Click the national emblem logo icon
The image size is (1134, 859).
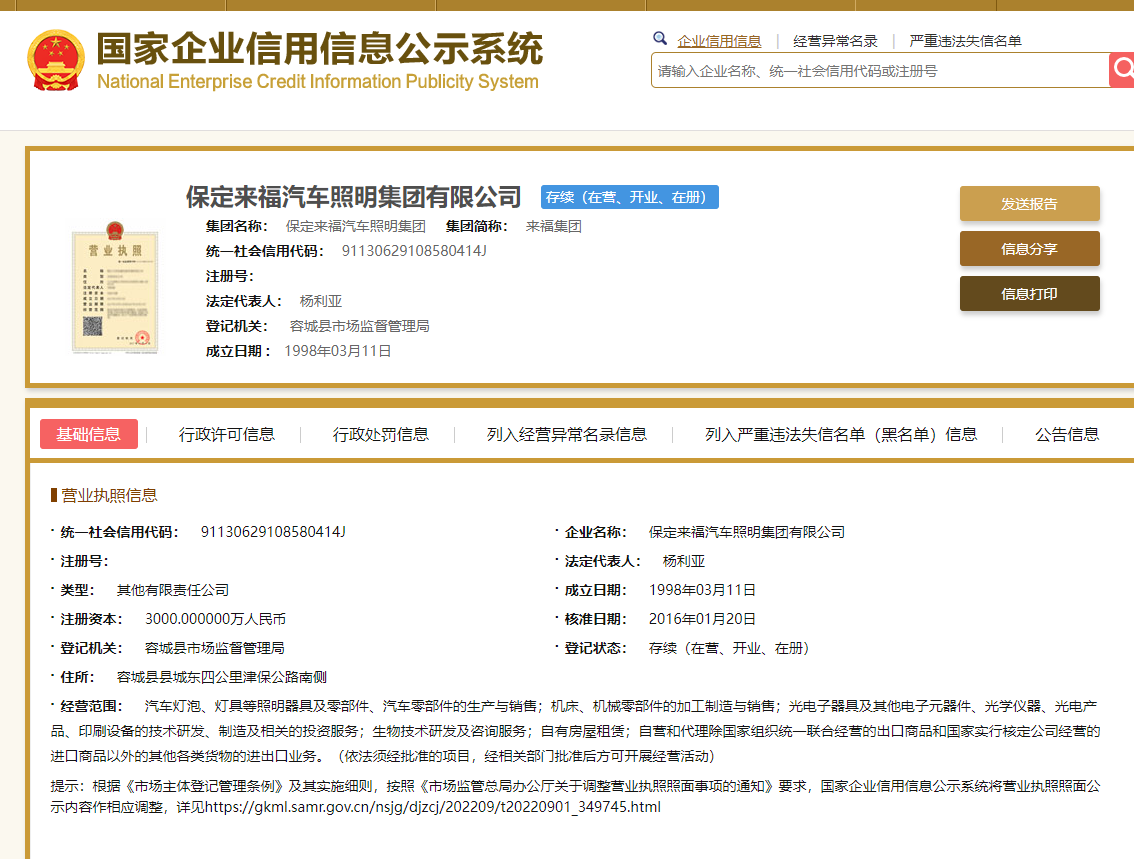56,60
